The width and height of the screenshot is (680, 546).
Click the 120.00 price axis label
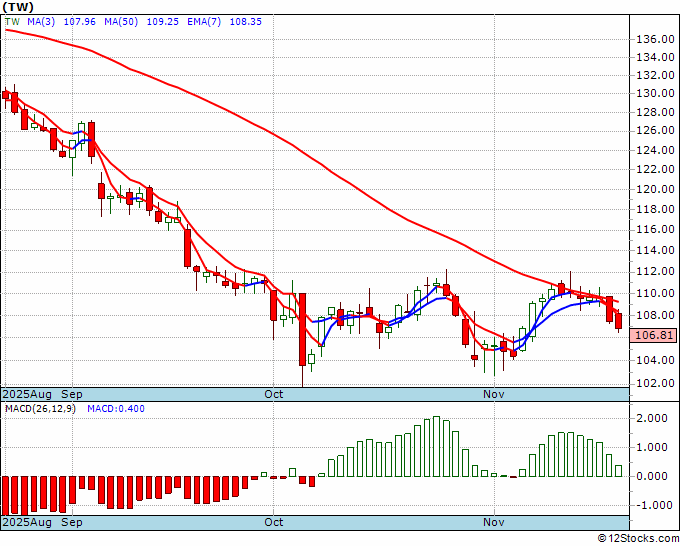coord(655,189)
